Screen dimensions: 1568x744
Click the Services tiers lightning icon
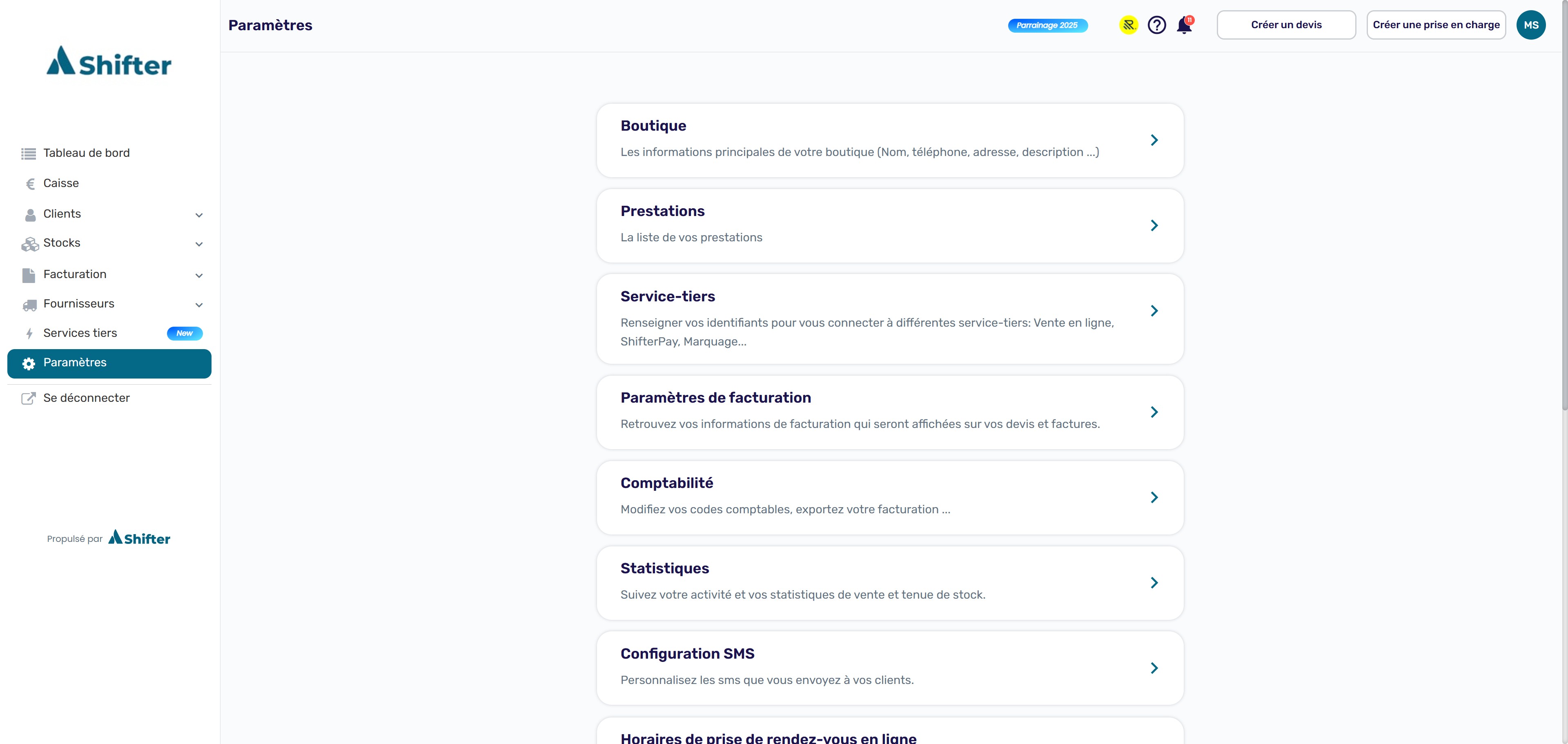click(x=29, y=334)
